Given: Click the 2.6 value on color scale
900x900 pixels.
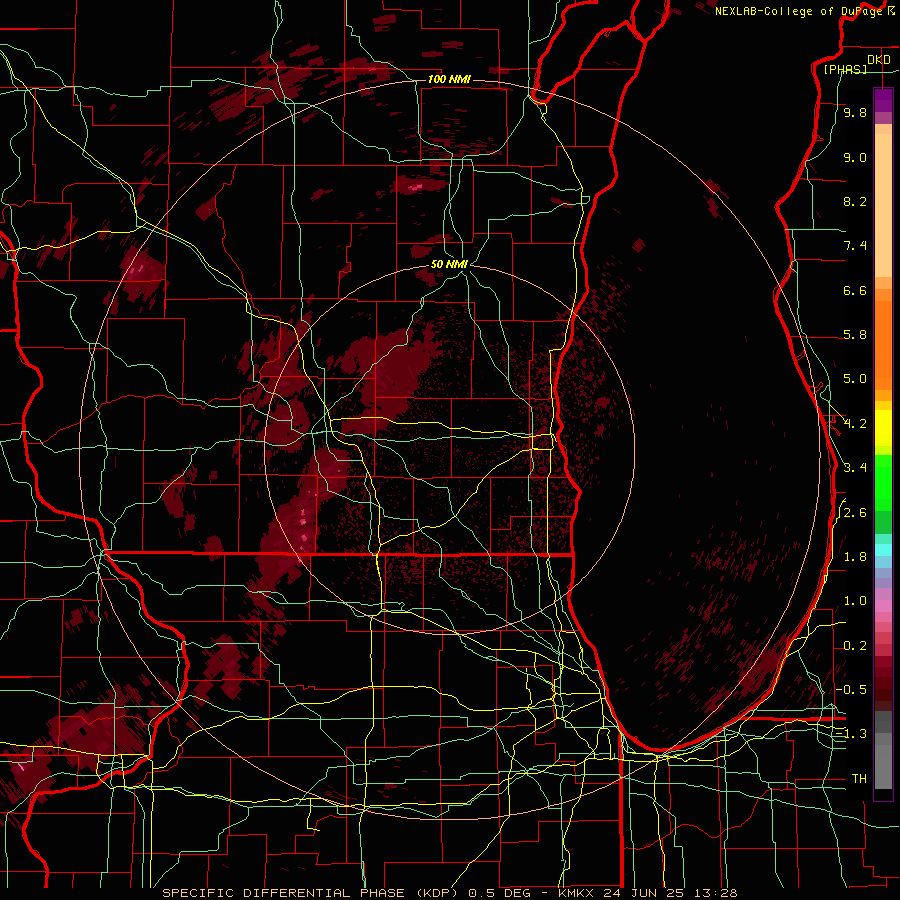Looking at the screenshot, I should [x=855, y=513].
